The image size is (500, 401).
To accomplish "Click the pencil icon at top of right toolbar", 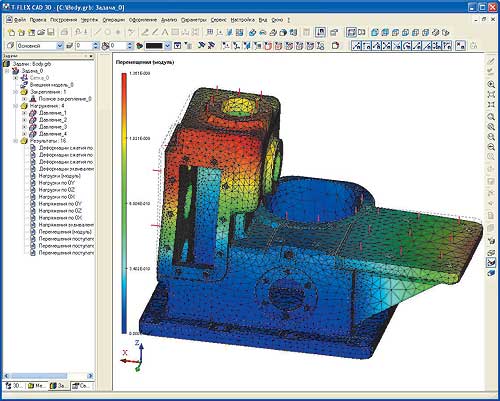I will pyautogui.click(x=491, y=61).
